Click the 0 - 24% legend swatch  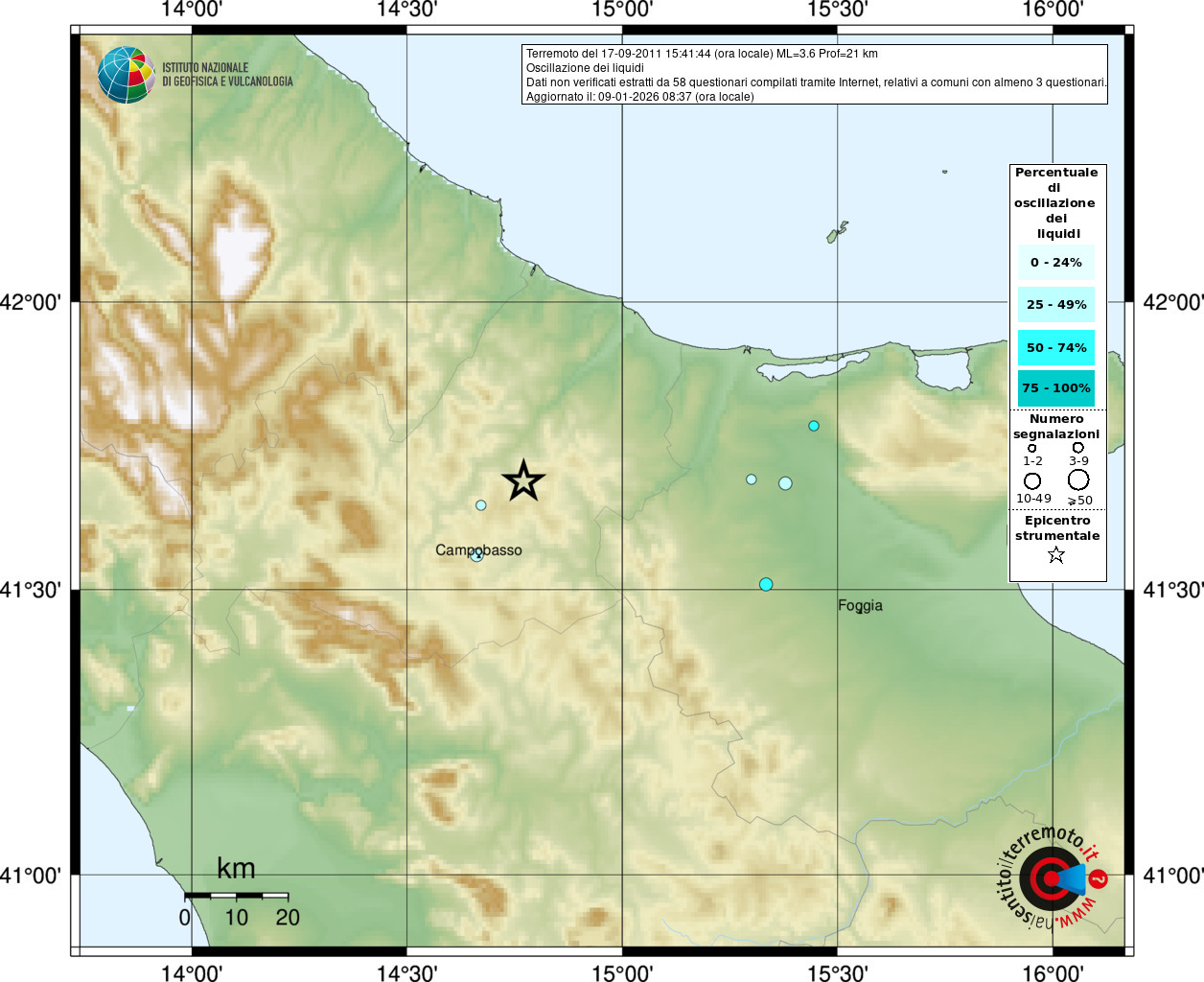[1056, 262]
